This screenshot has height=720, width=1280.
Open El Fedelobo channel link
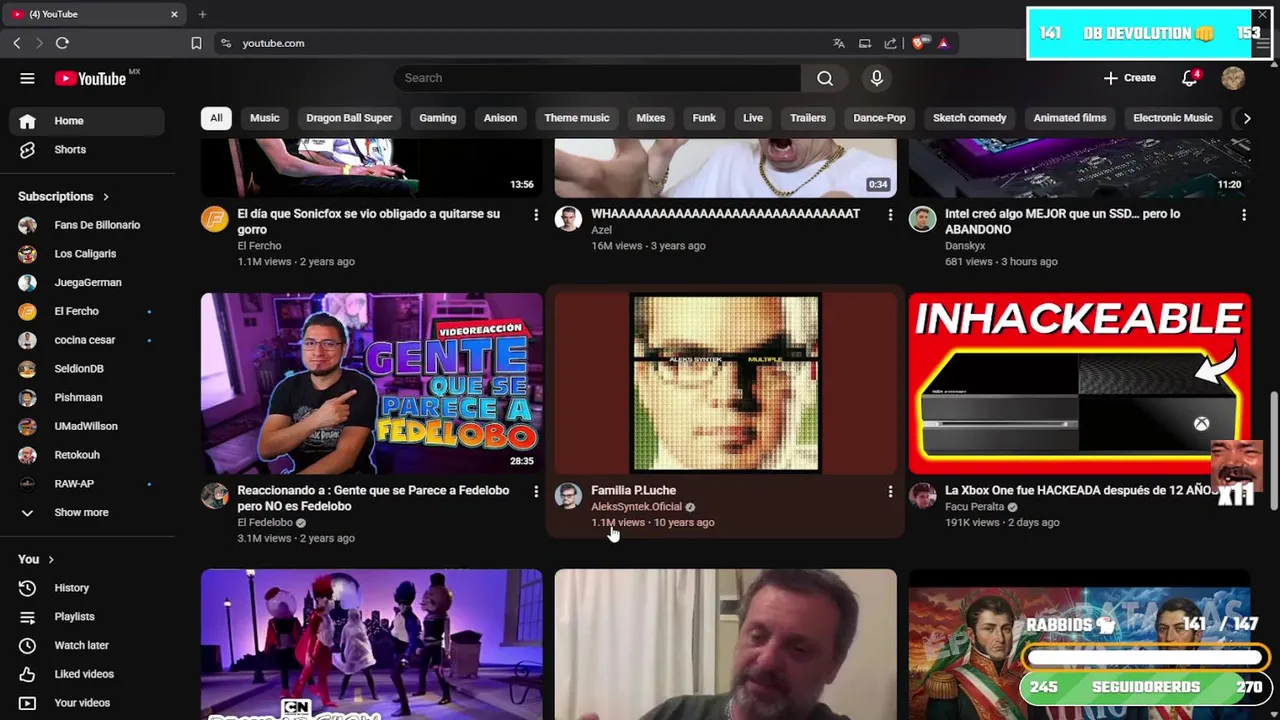pos(265,522)
